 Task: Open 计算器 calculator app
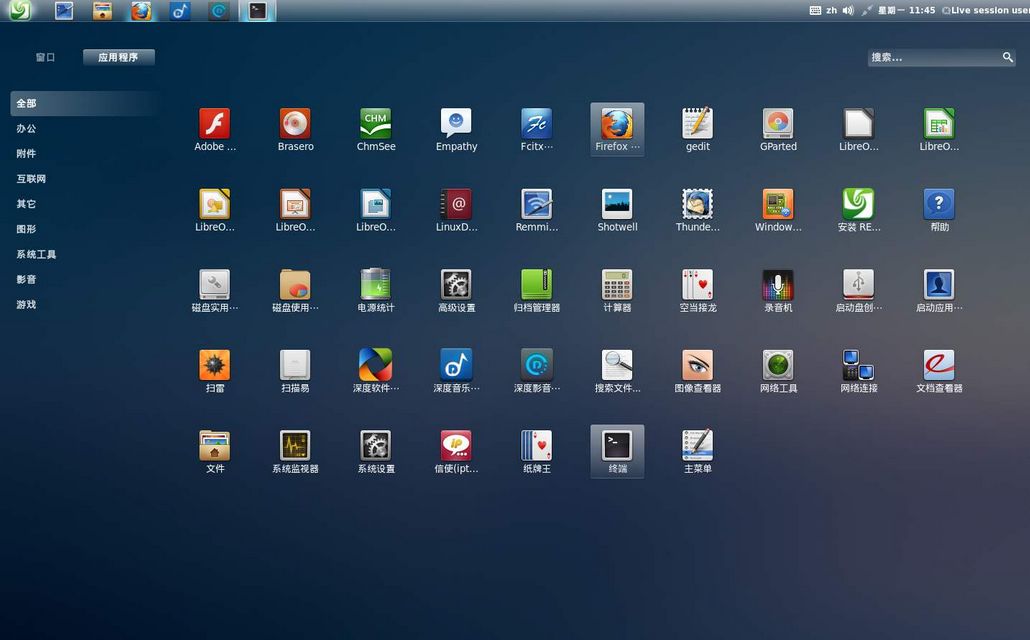point(617,286)
